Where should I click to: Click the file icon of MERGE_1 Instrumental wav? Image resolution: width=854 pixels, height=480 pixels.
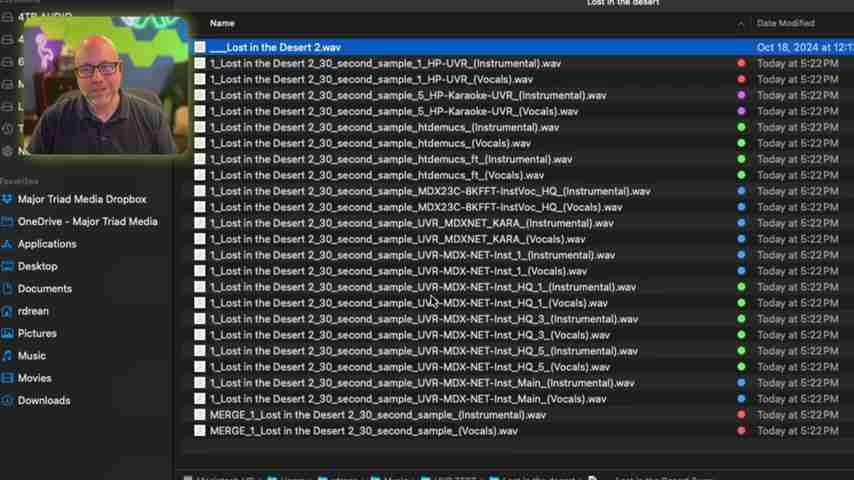[x=200, y=415]
